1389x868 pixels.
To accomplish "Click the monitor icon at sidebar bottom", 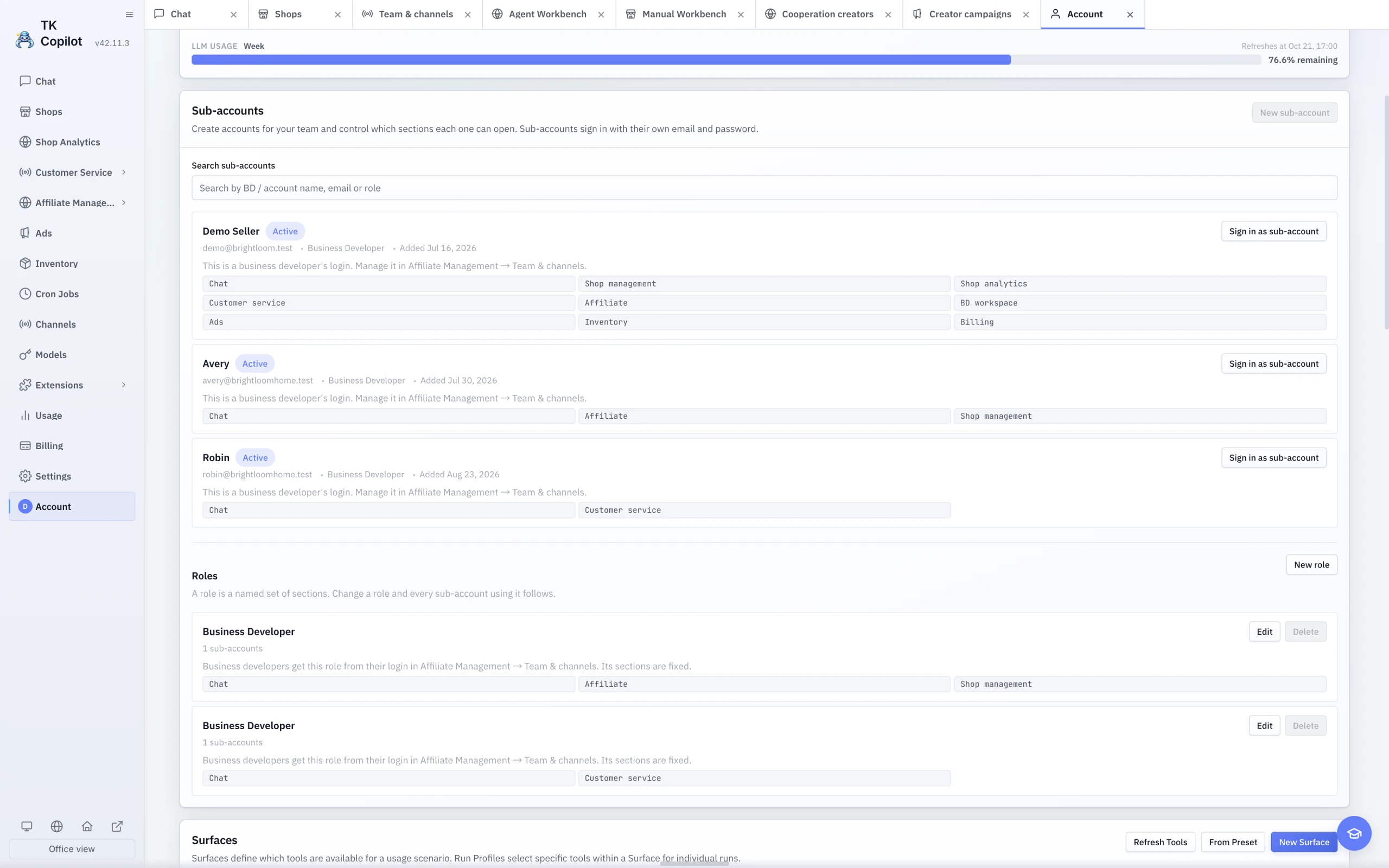I will click(27, 826).
